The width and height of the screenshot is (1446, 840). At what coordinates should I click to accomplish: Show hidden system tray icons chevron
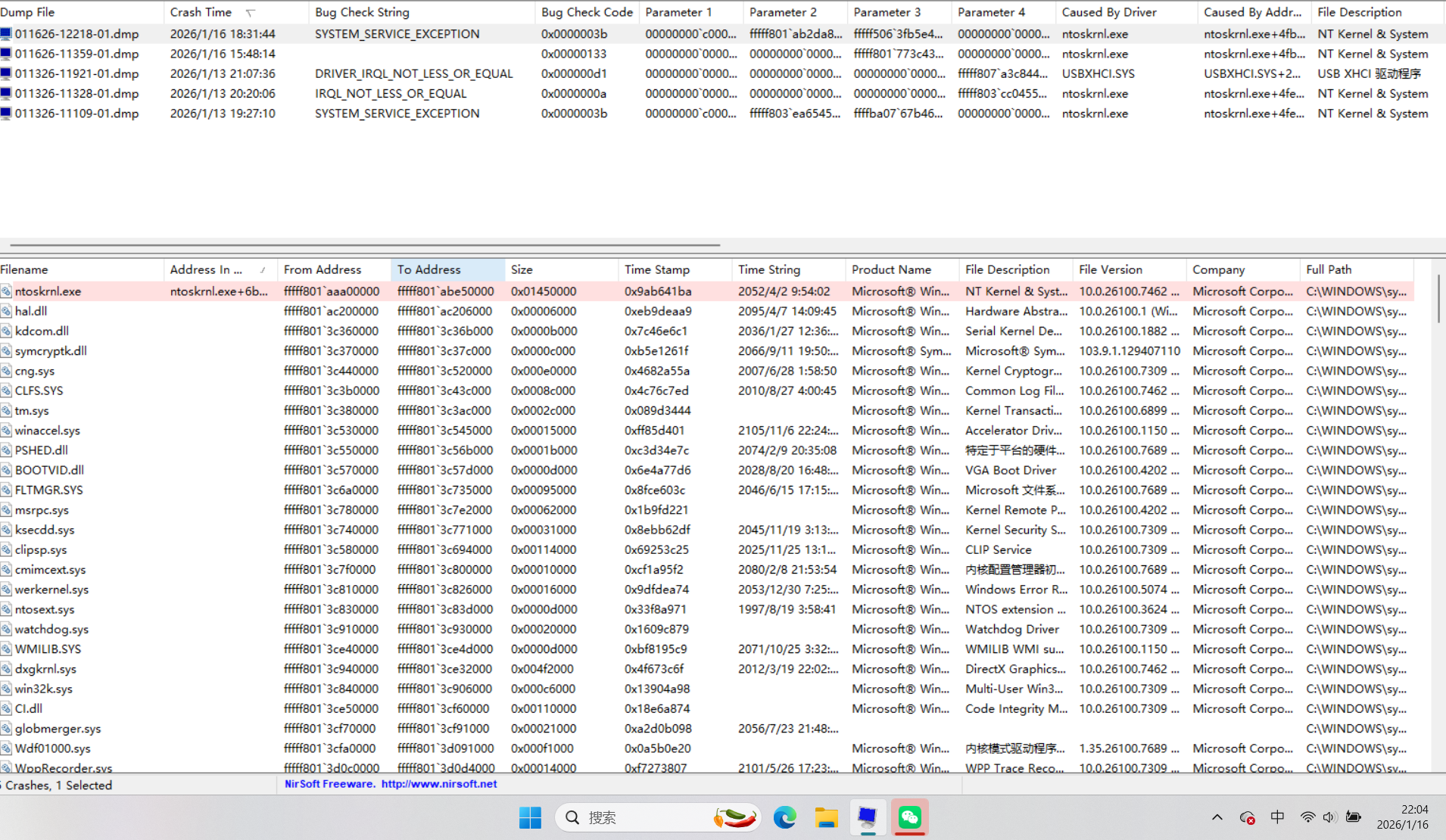(x=1217, y=817)
